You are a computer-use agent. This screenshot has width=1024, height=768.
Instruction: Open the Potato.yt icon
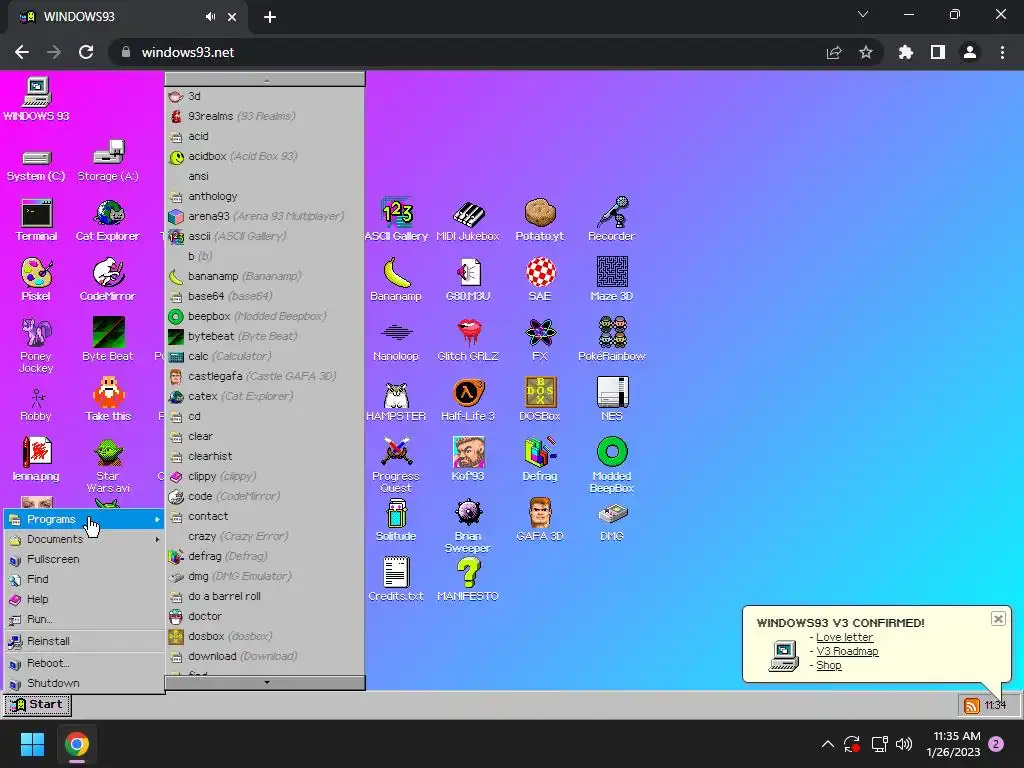(x=539, y=220)
